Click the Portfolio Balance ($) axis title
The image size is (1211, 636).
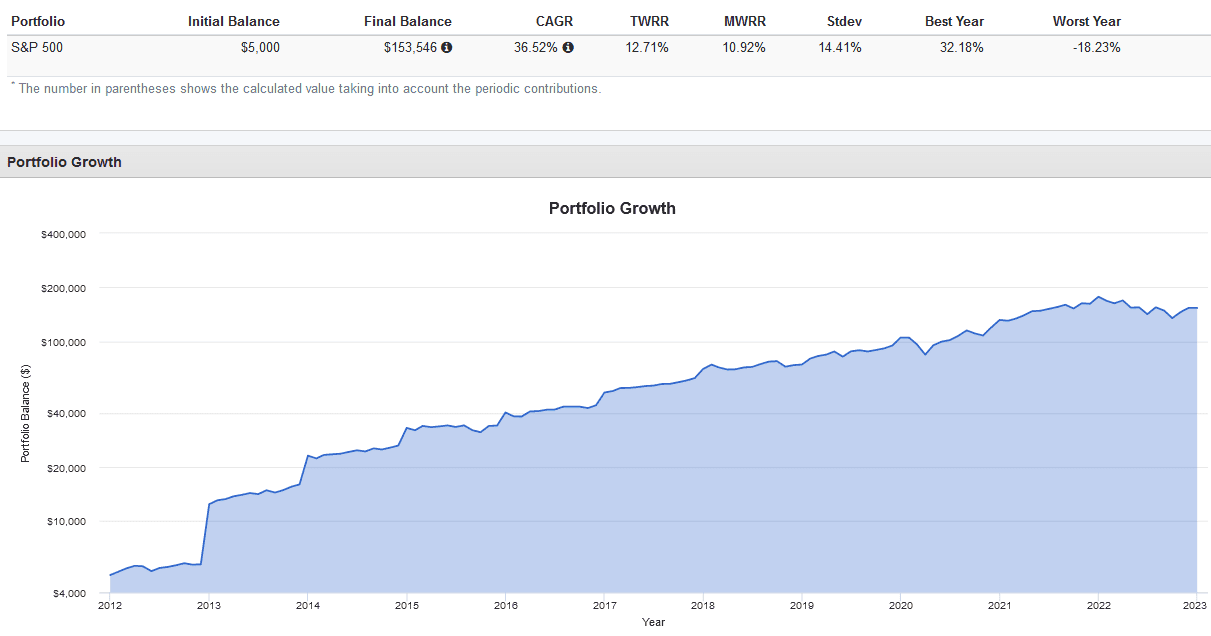click(x=27, y=411)
